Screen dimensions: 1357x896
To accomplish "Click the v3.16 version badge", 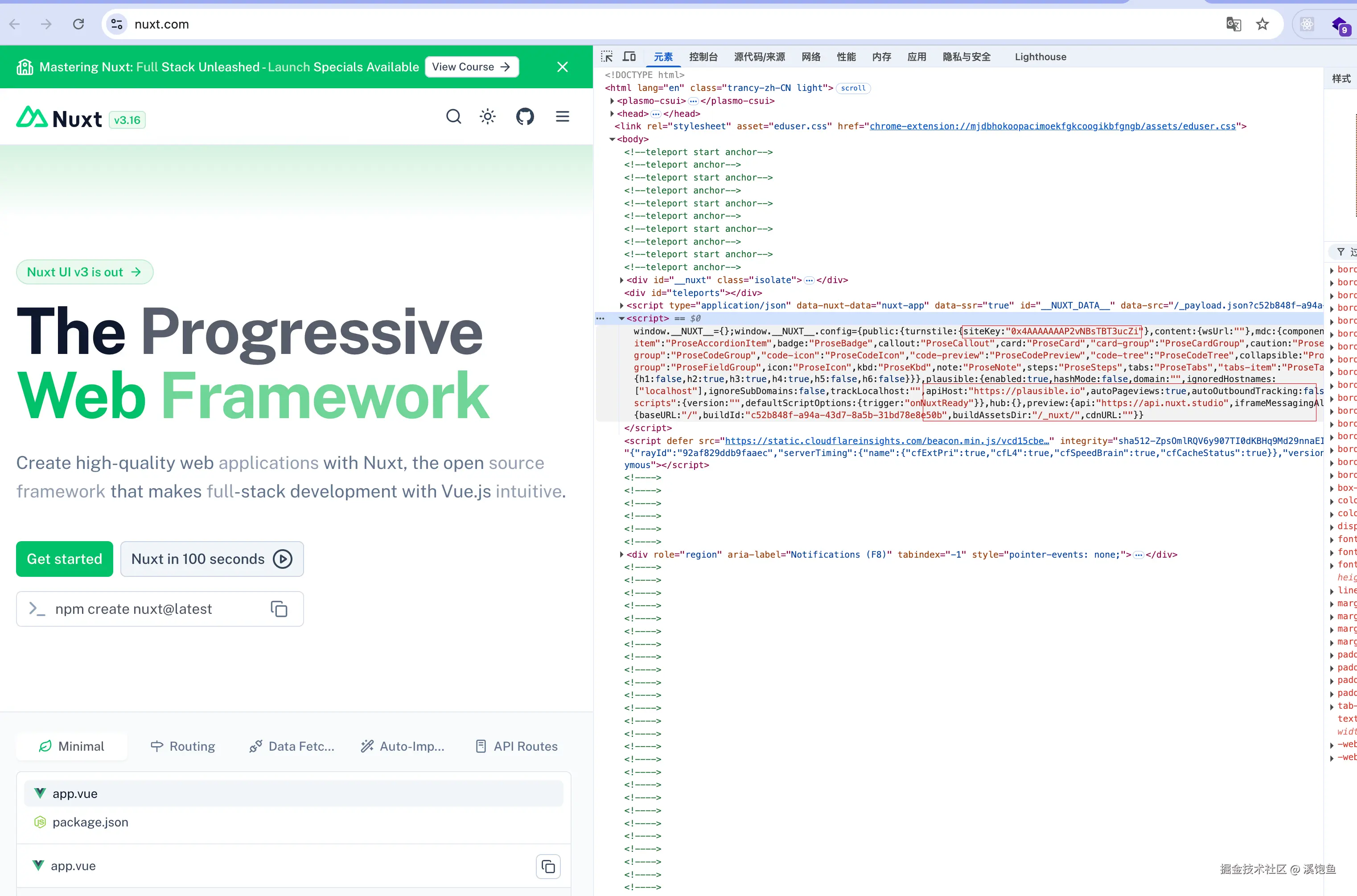I will [127, 120].
